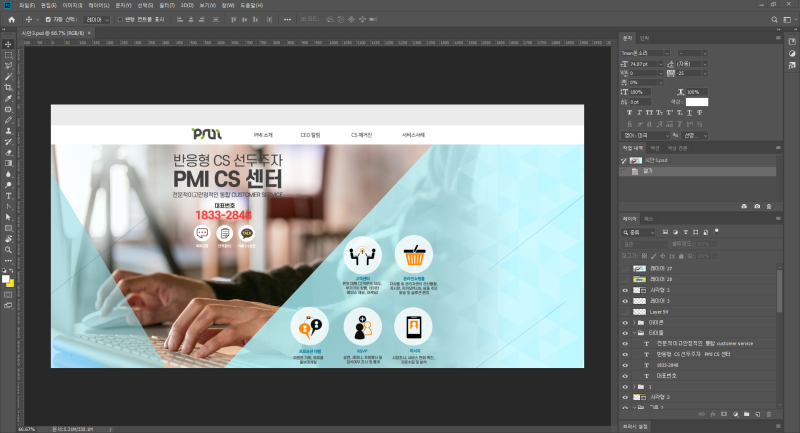Select the Crop tool
Viewport: 800px width, 433px height.
click(8, 88)
